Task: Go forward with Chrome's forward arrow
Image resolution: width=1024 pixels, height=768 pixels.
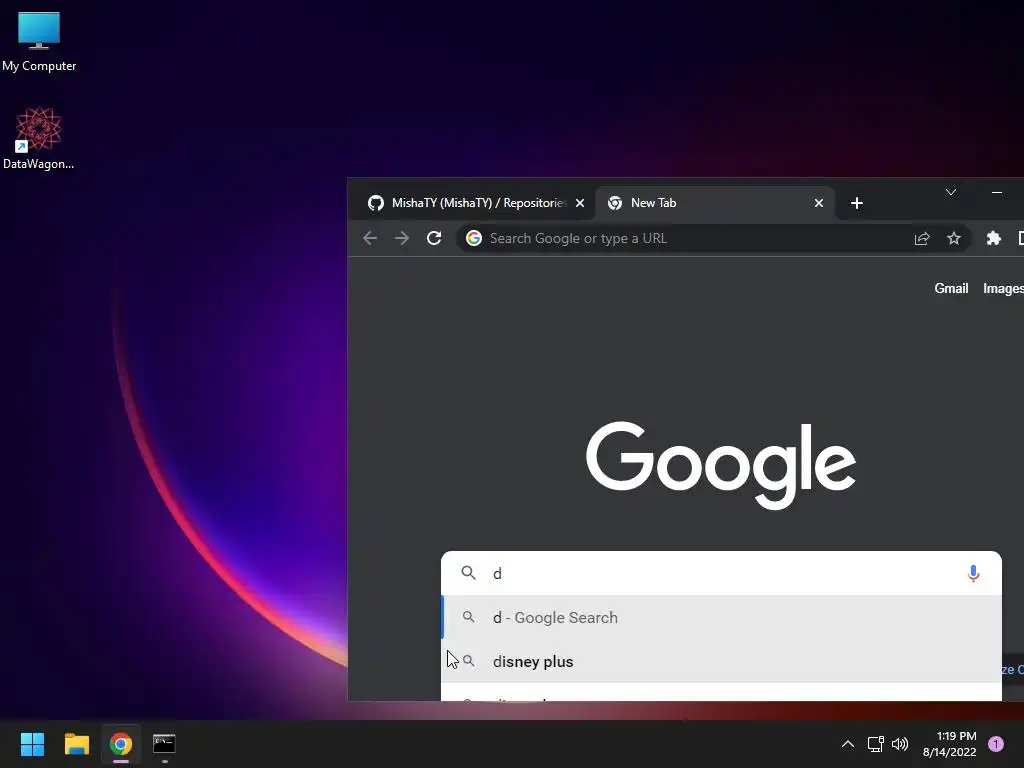Action: [x=402, y=238]
